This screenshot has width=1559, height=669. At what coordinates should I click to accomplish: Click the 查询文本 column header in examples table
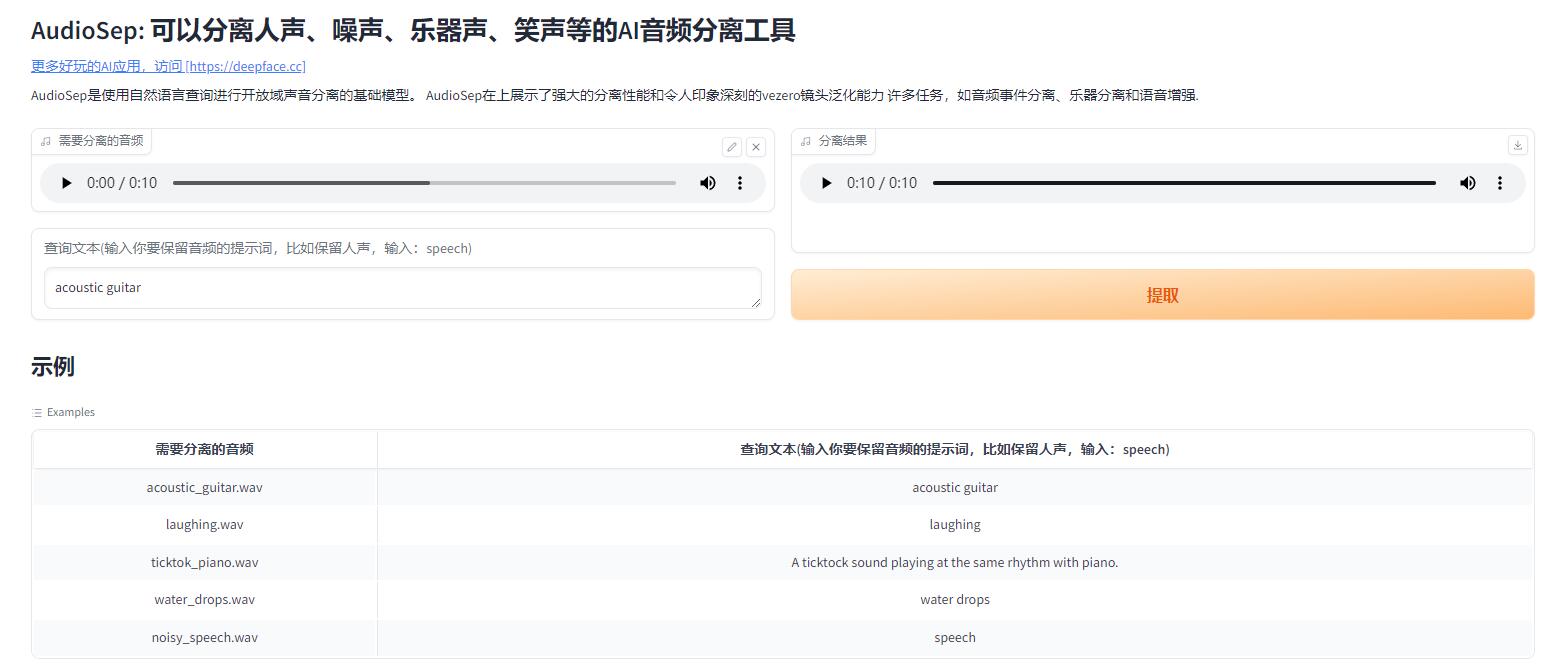click(955, 450)
